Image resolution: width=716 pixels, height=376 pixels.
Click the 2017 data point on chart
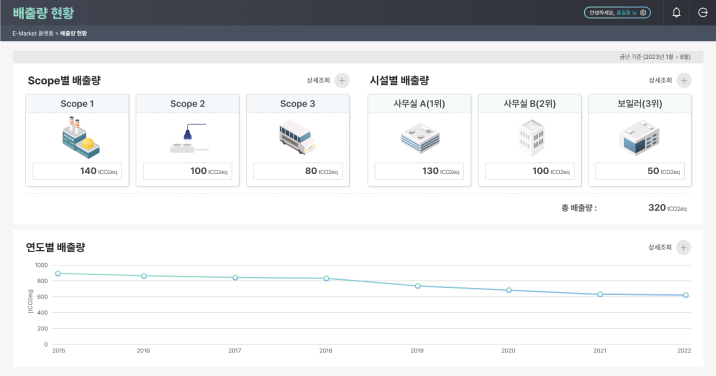tap(235, 278)
